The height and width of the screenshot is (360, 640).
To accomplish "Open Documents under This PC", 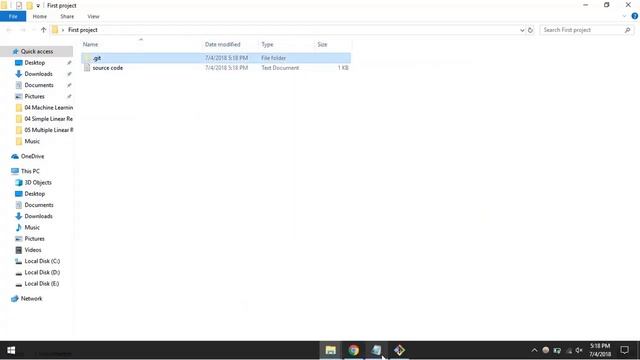I will coord(39,205).
